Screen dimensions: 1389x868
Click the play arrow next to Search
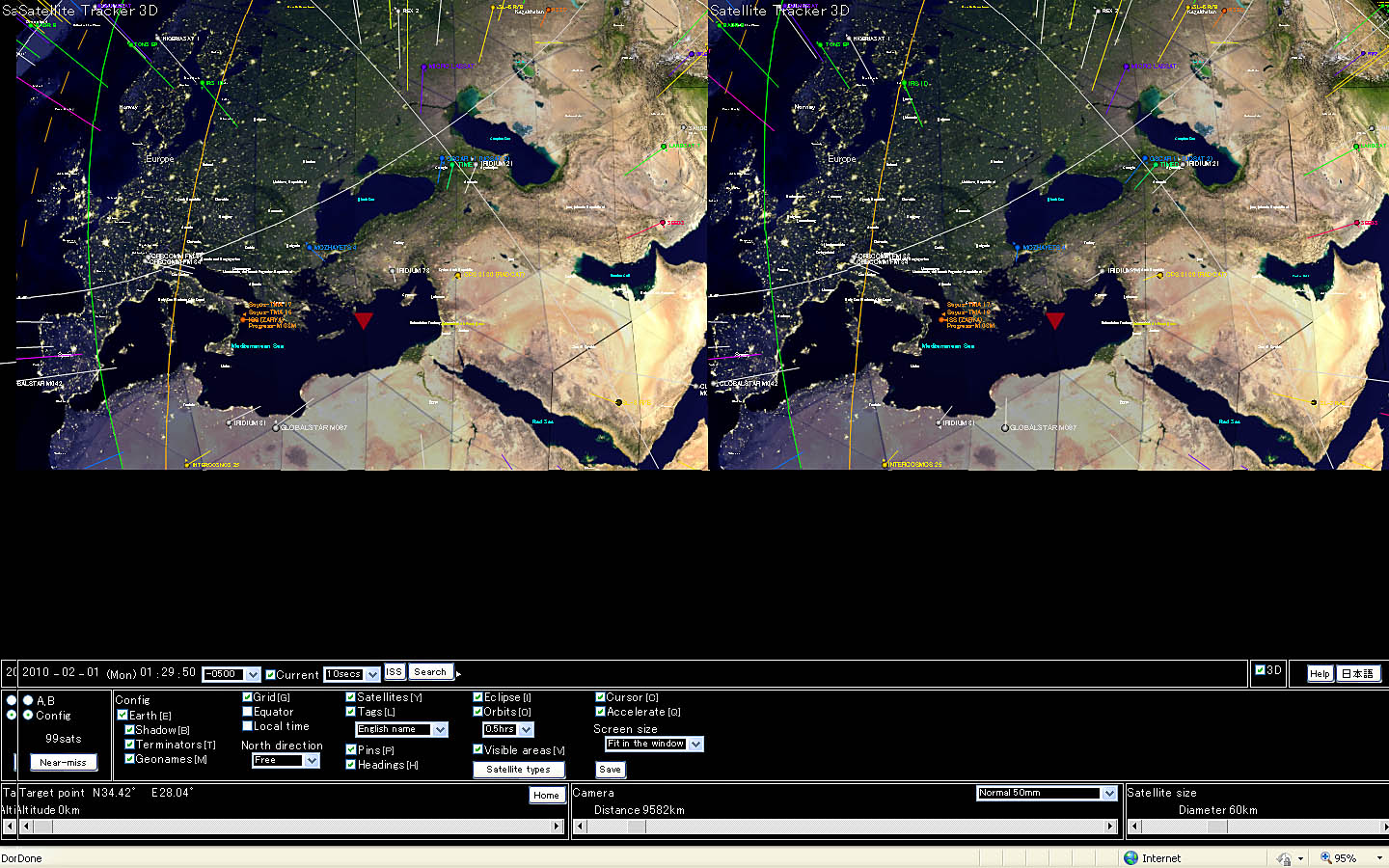tap(459, 673)
